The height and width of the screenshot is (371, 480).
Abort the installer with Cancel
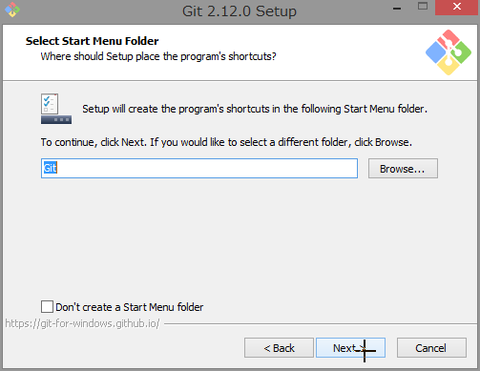pyautogui.click(x=431, y=348)
